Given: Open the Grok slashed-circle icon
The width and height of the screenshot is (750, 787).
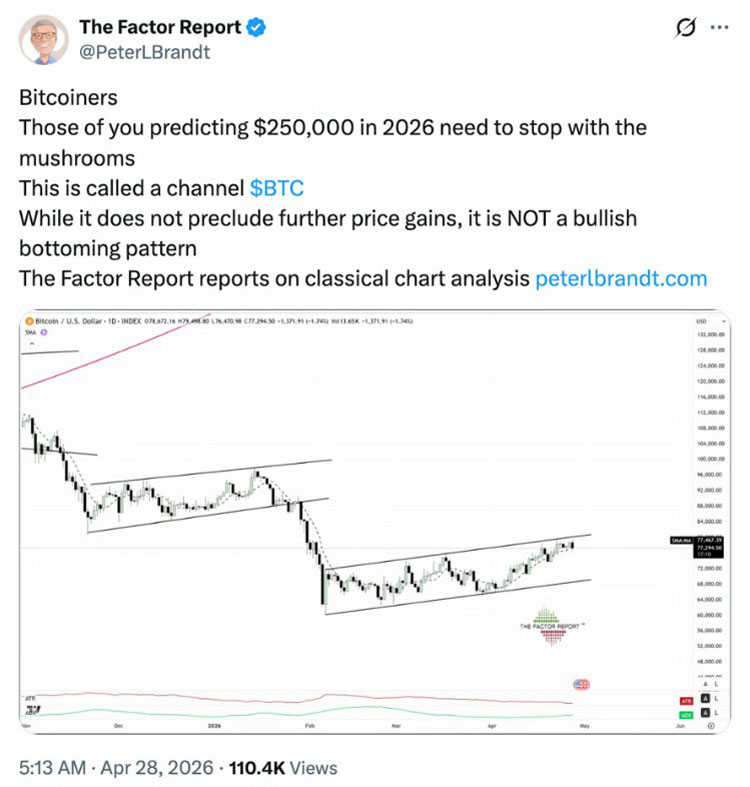Looking at the screenshot, I should [x=686, y=29].
